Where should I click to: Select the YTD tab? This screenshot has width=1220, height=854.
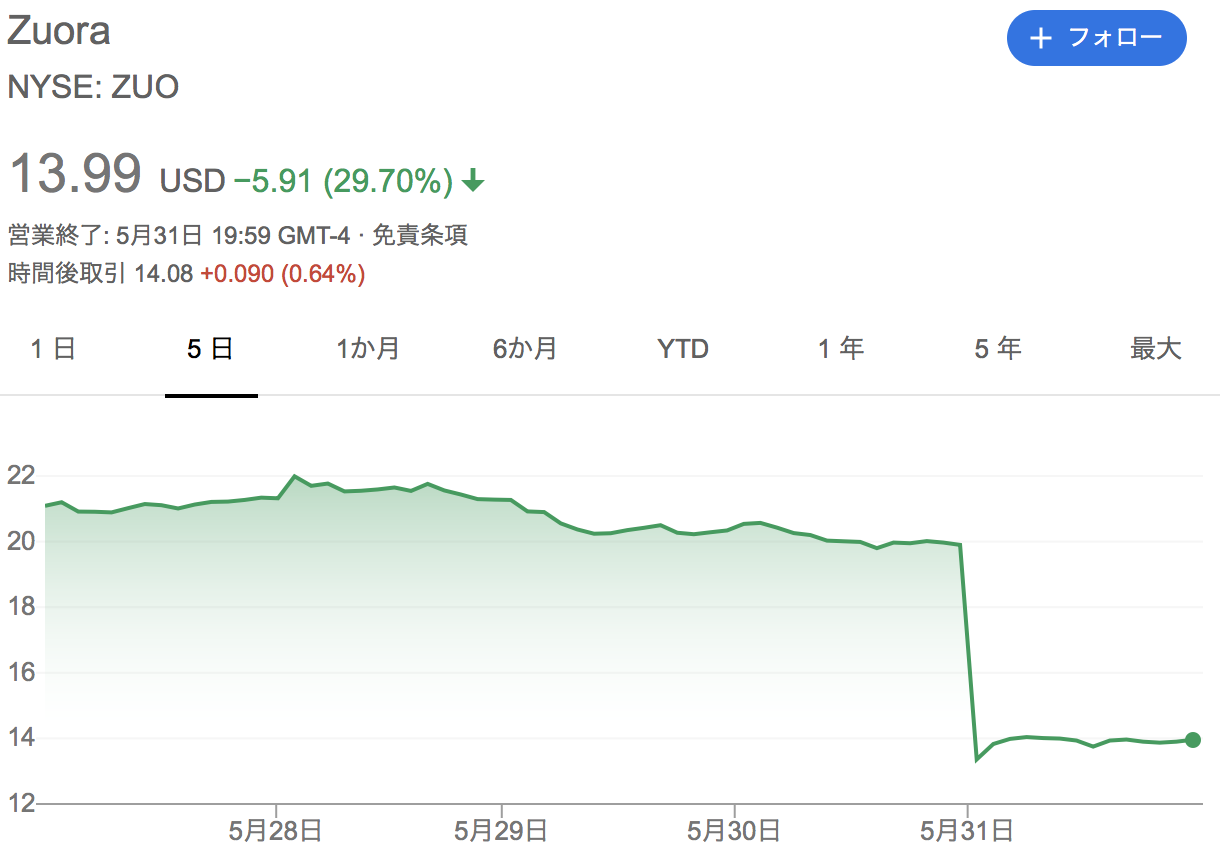(683, 349)
